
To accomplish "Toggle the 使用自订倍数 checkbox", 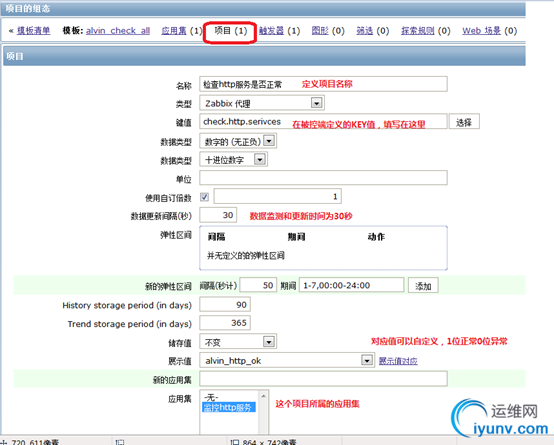I will pos(204,197).
